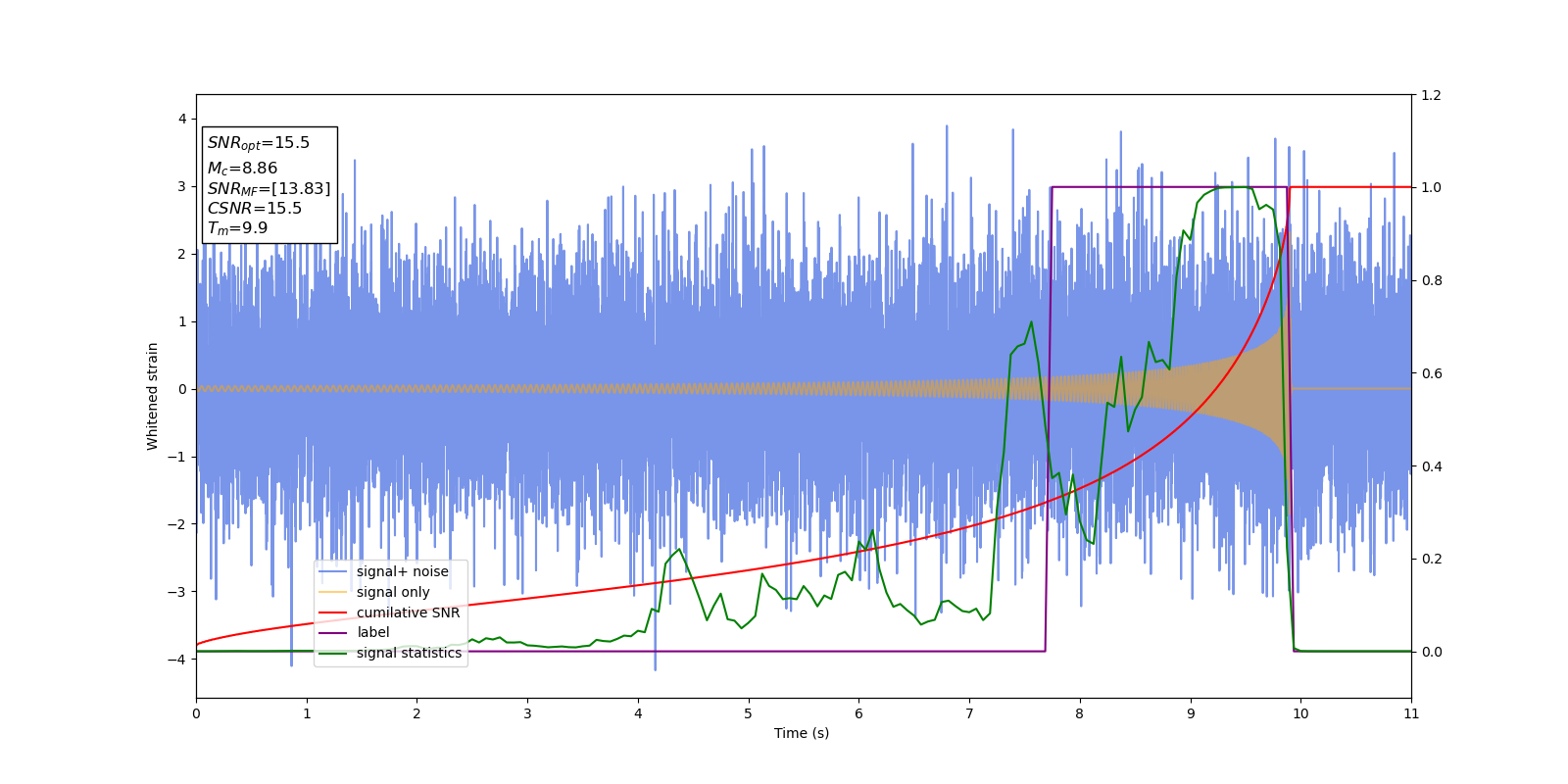
Task: Click the red cumilative SNR legend line
Action: (x=333, y=612)
